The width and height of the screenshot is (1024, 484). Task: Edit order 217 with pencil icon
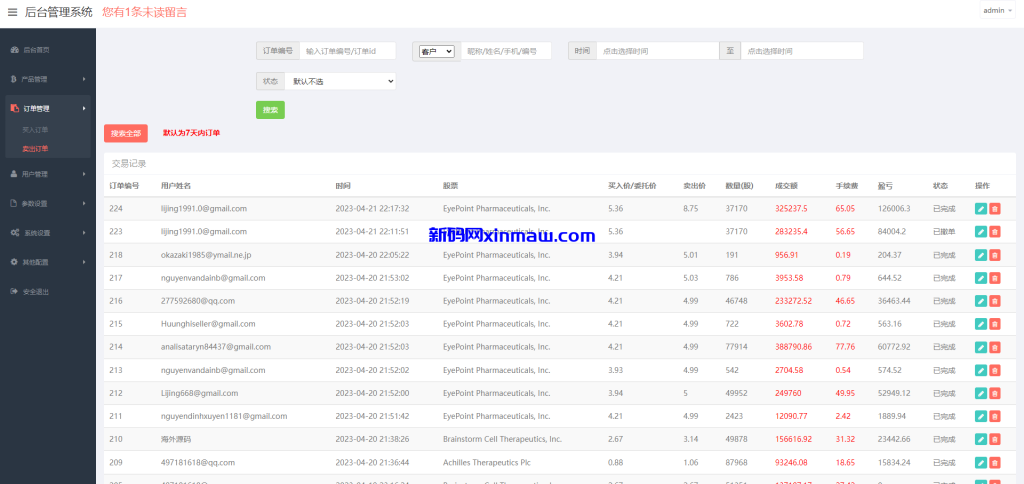click(x=980, y=278)
